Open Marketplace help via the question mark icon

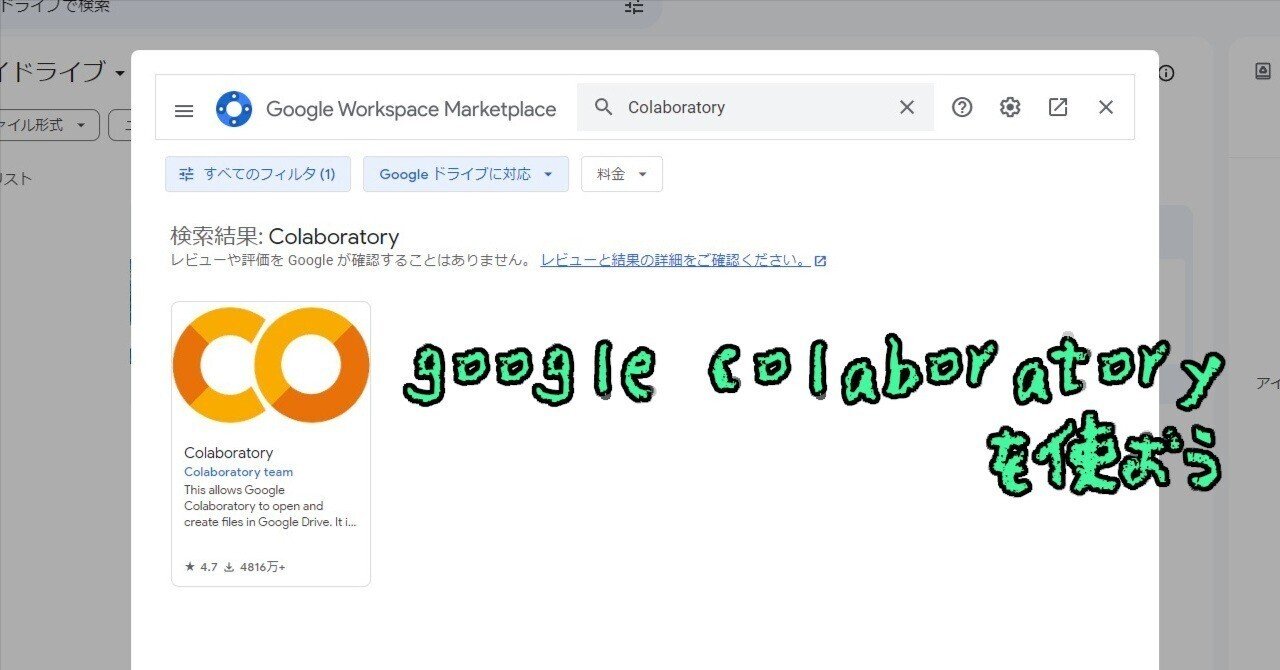962,107
